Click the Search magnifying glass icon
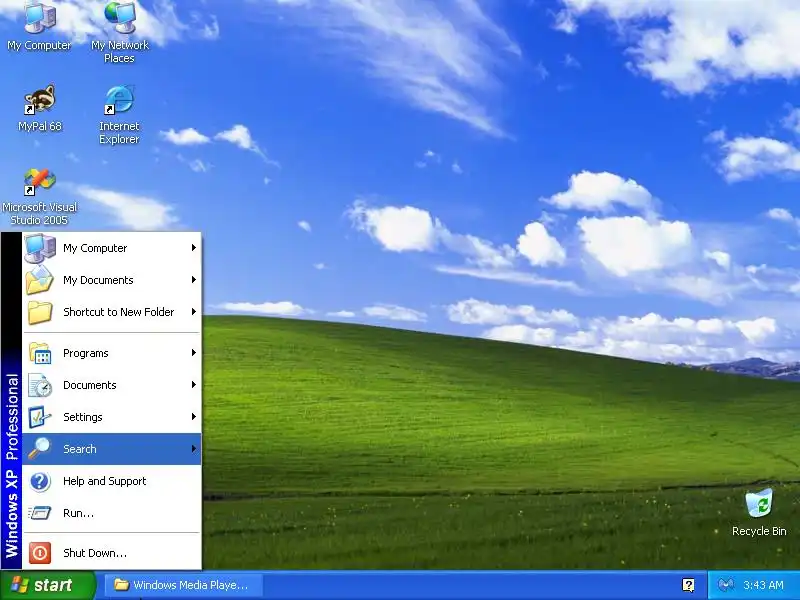 40,449
